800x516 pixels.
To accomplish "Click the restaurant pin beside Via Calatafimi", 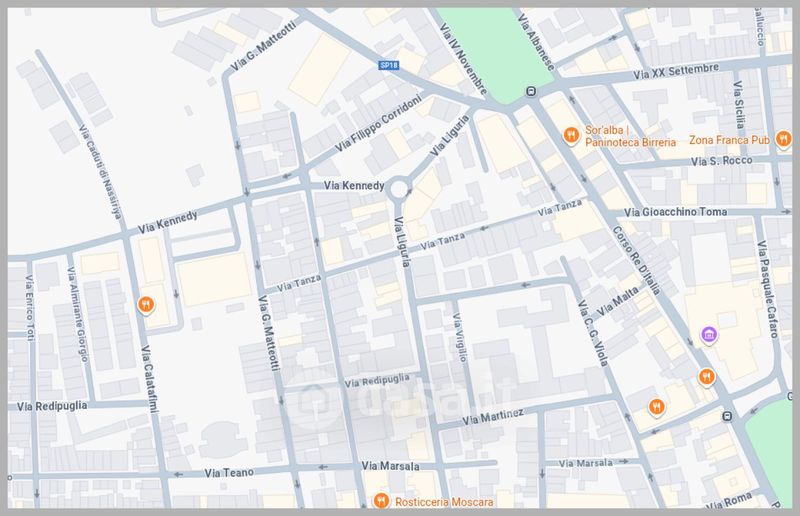I will click(x=146, y=305).
